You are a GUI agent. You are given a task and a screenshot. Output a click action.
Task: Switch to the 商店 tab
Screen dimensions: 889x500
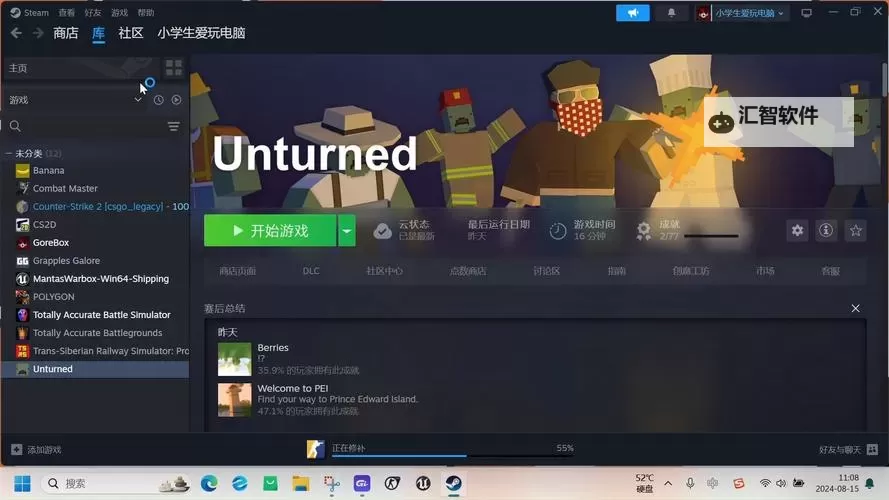point(66,33)
